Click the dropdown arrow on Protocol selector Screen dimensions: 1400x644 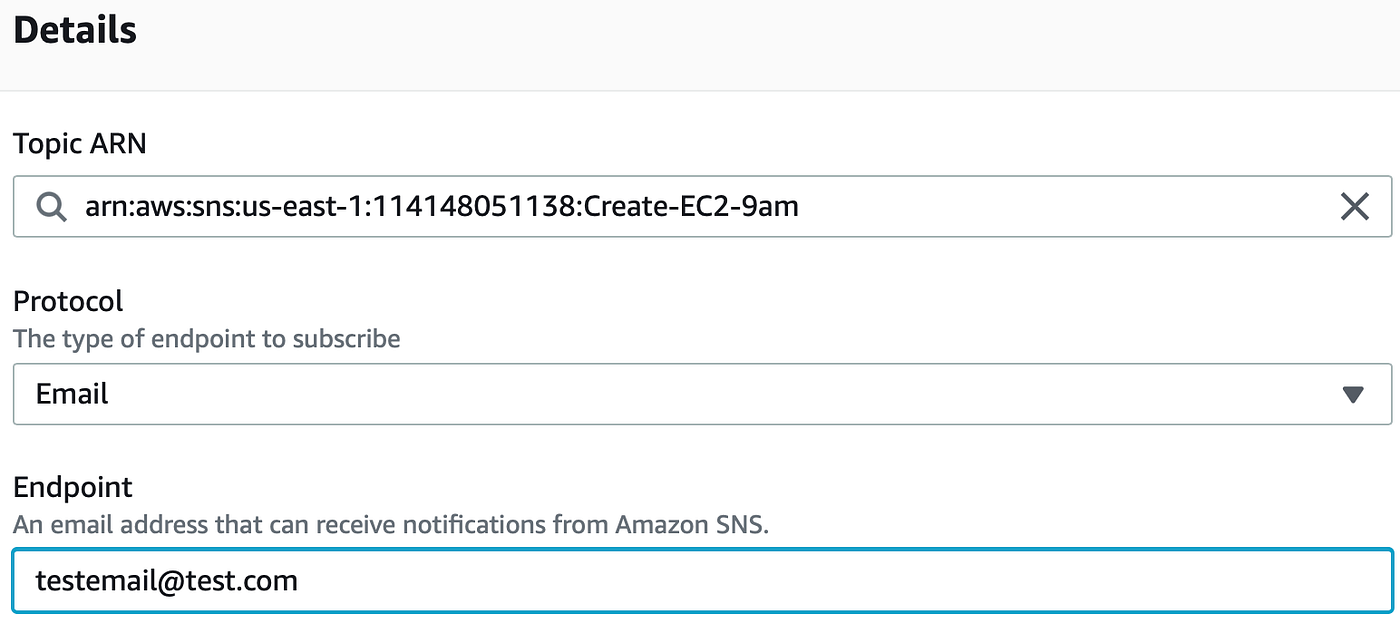1355,394
